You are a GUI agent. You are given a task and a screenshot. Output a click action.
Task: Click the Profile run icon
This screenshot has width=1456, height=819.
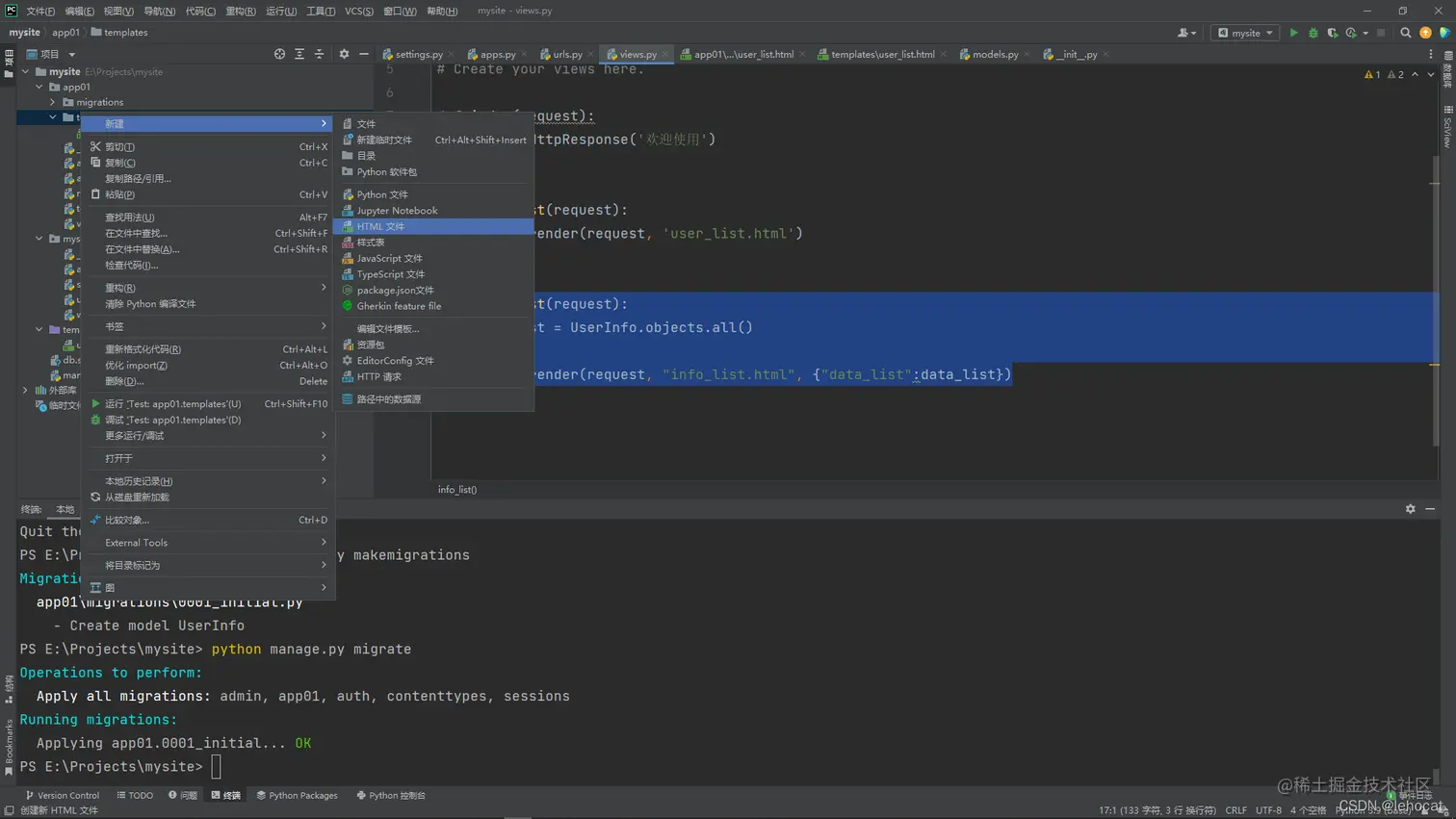pos(1351,33)
